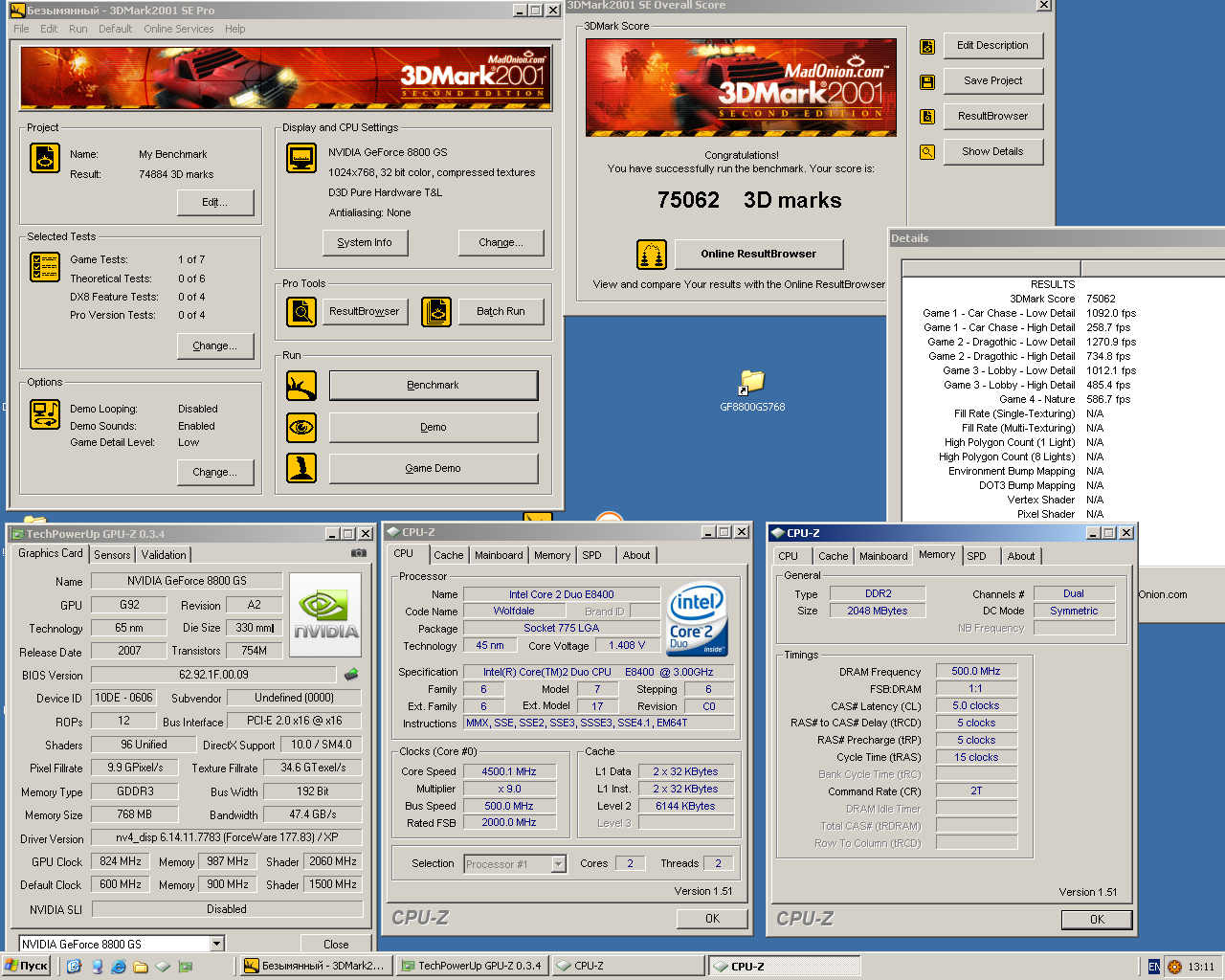Viewport: 1225px width, 980px height.
Task: Click the BIOS save chip icon in GPU-Z
Action: 351,675
